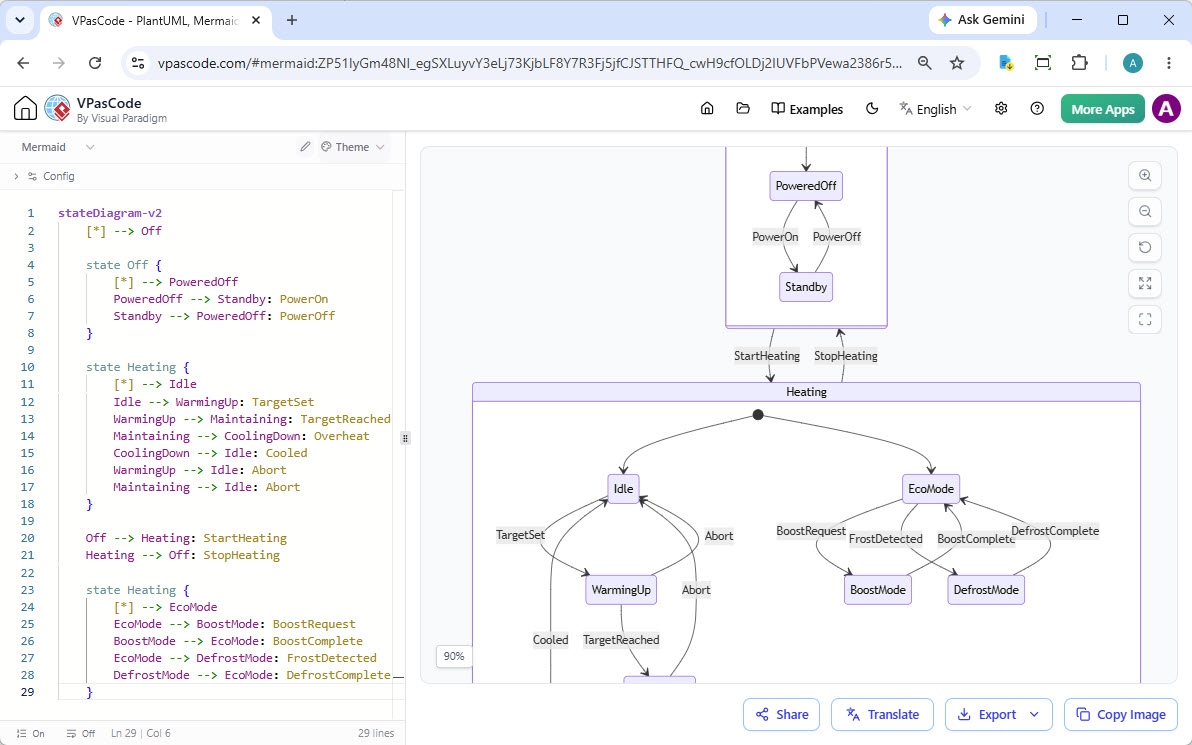Click the Idle state node
This screenshot has width=1192, height=745.
pyautogui.click(x=623, y=489)
